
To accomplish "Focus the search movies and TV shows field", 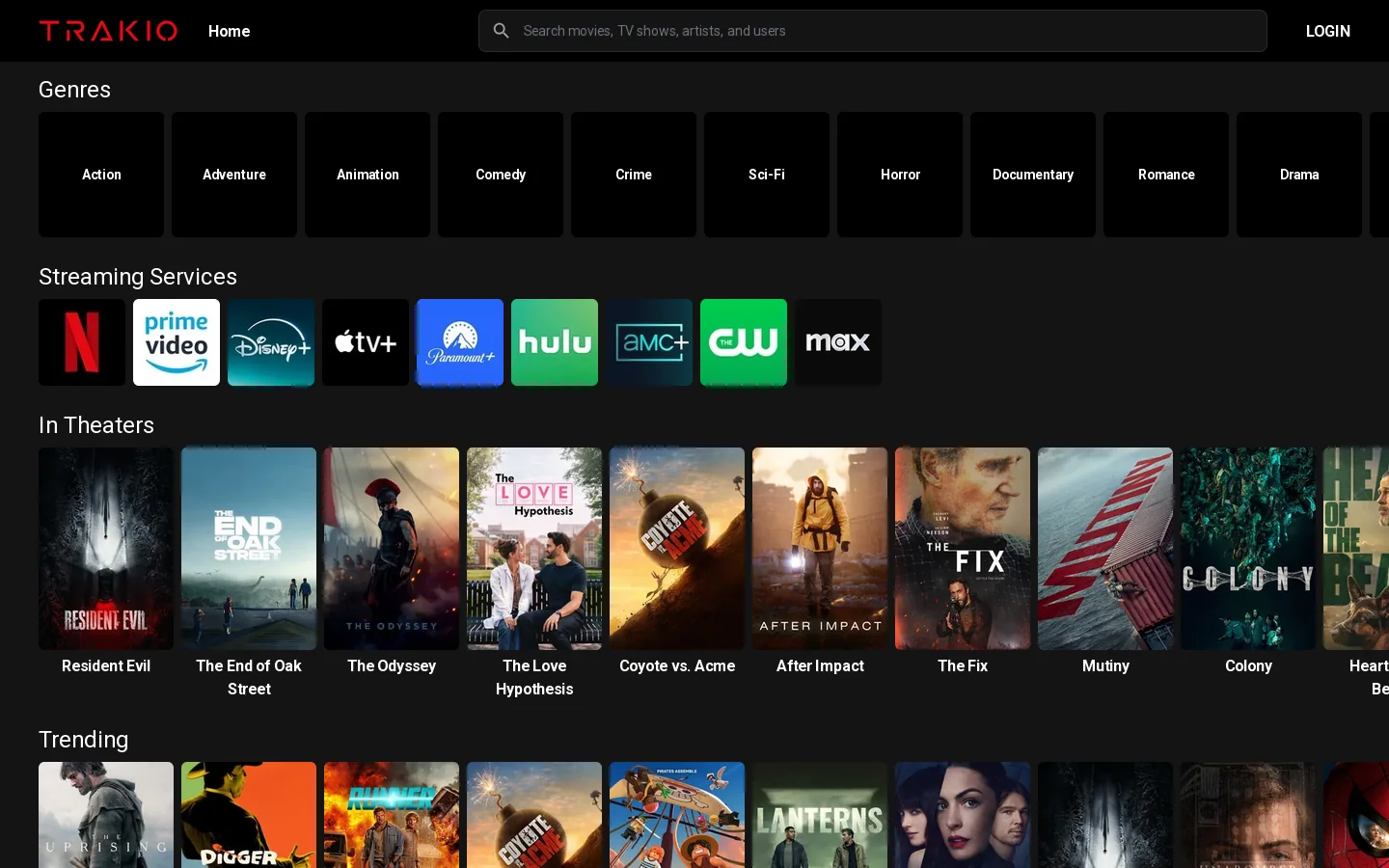I will click(x=872, y=31).
